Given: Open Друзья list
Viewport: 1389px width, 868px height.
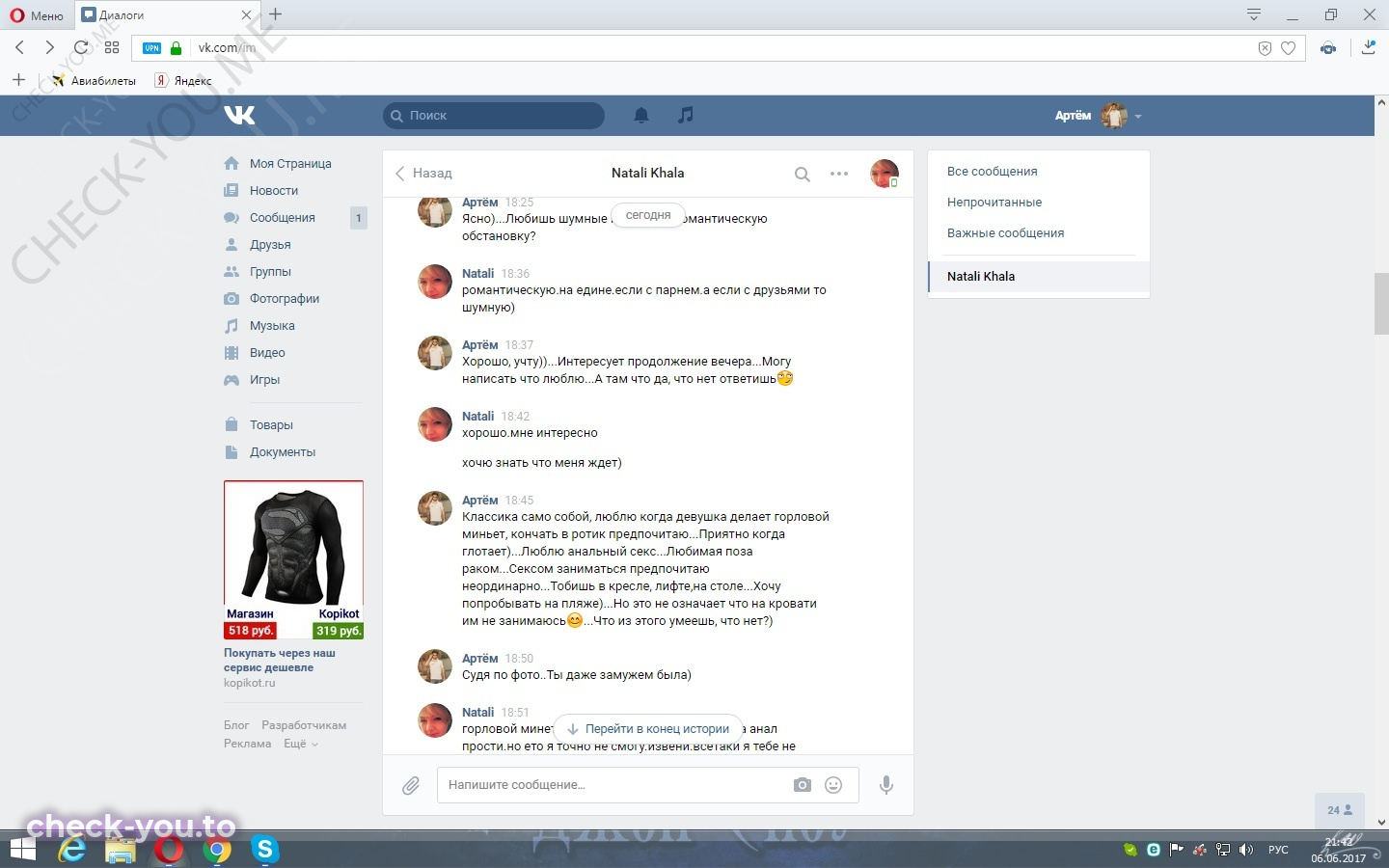Looking at the screenshot, I should pyautogui.click(x=270, y=245).
